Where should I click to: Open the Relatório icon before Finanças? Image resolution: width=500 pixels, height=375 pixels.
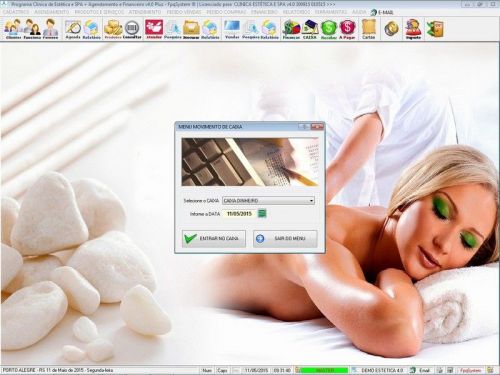tap(269, 29)
